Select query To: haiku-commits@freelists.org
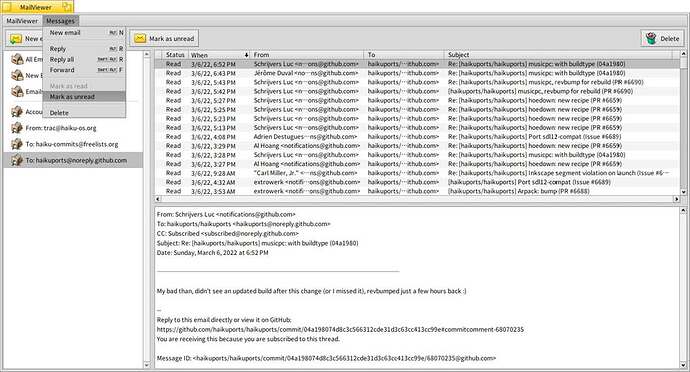690x372 pixels. (x=73, y=144)
